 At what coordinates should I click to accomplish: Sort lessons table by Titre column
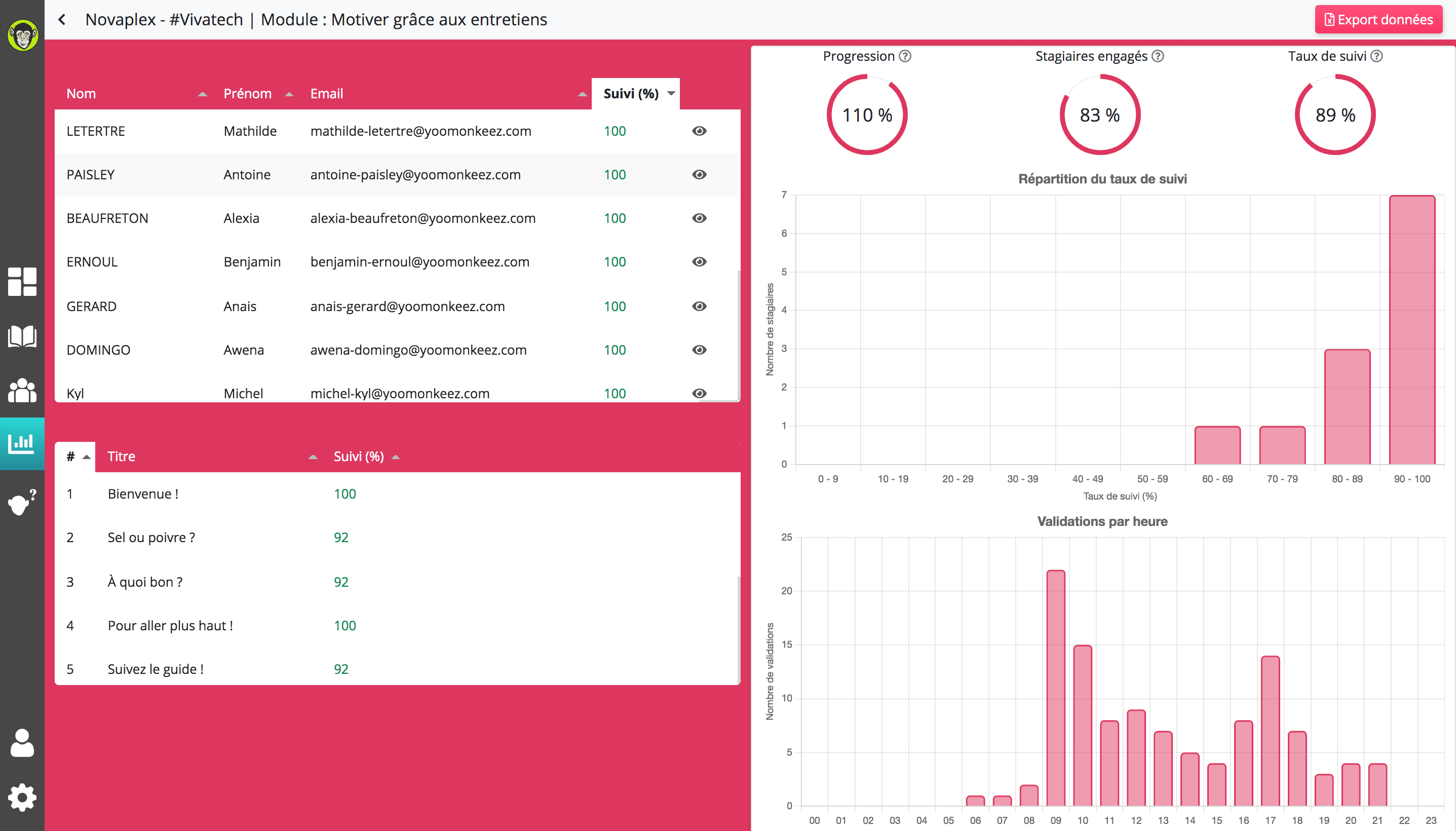click(x=122, y=457)
